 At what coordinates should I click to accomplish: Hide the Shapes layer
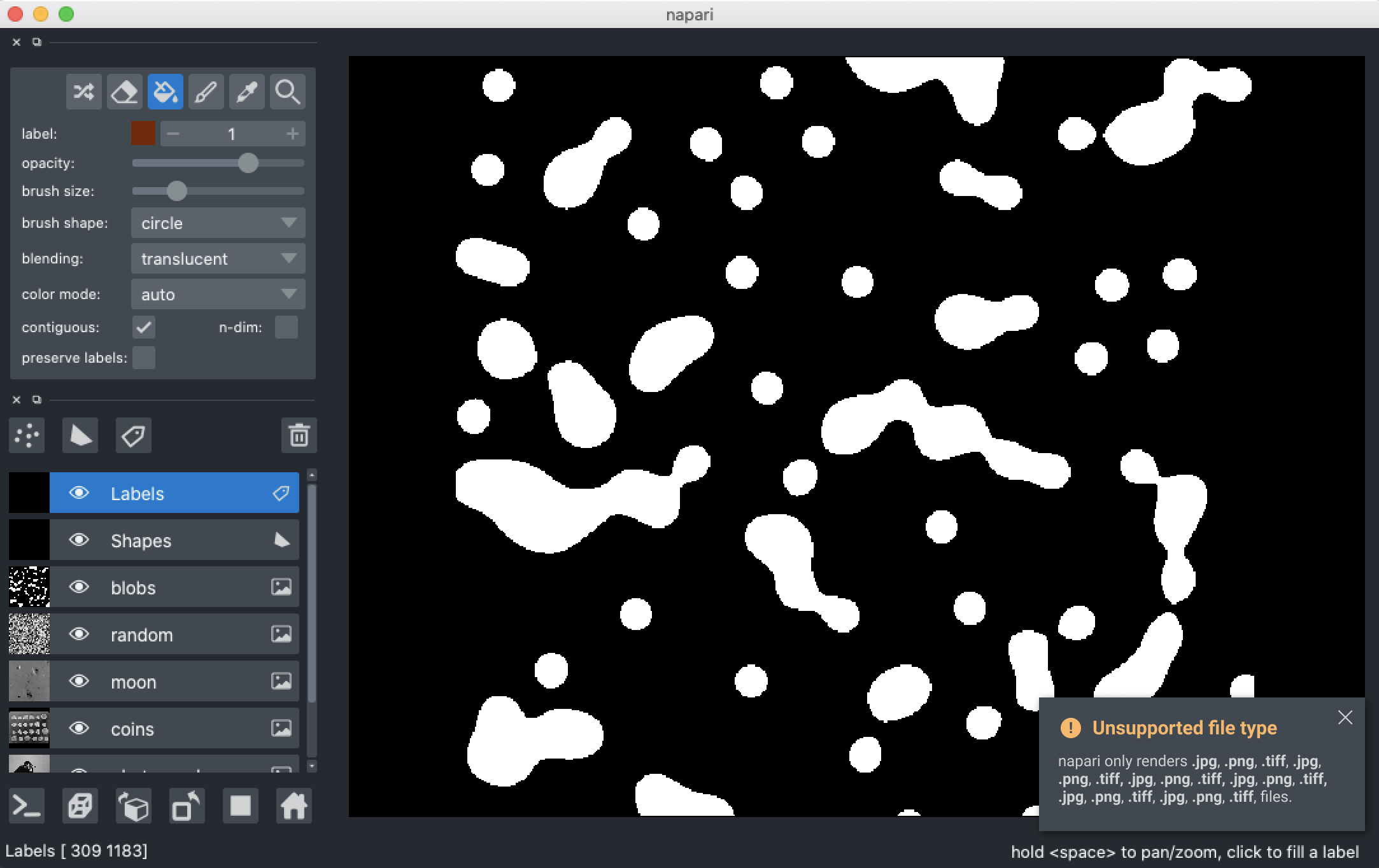coord(79,540)
